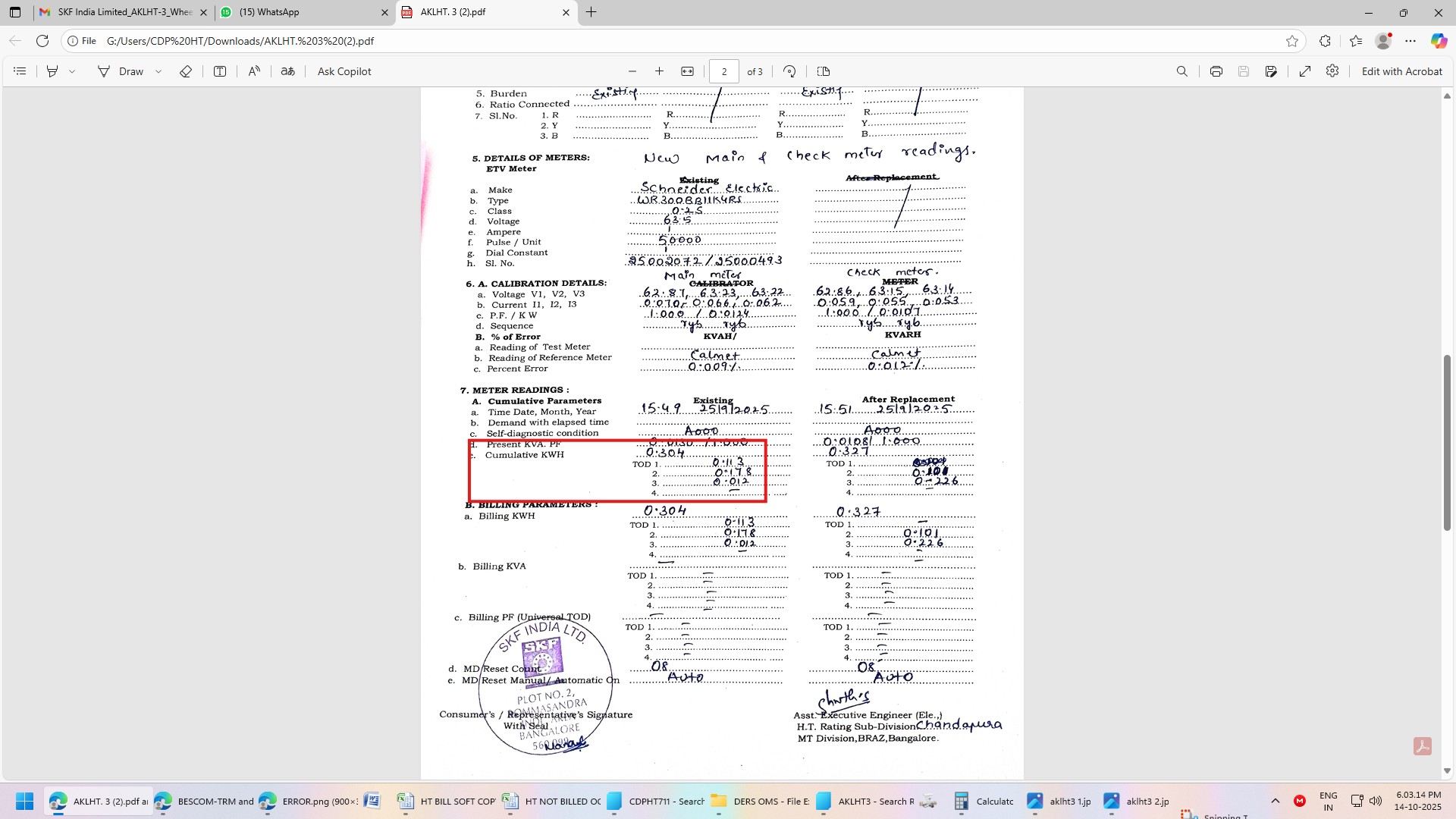Zoom out with the minus button
This screenshot has width=1456, height=819.
(632, 71)
